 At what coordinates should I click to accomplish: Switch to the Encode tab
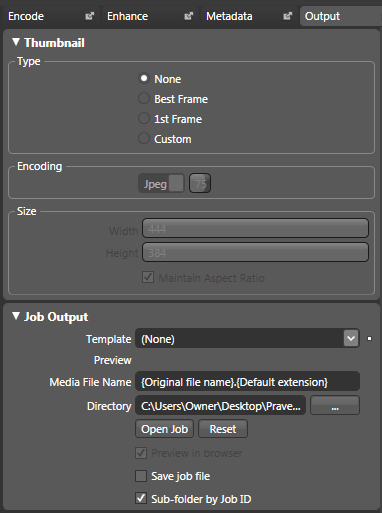(x=51, y=16)
